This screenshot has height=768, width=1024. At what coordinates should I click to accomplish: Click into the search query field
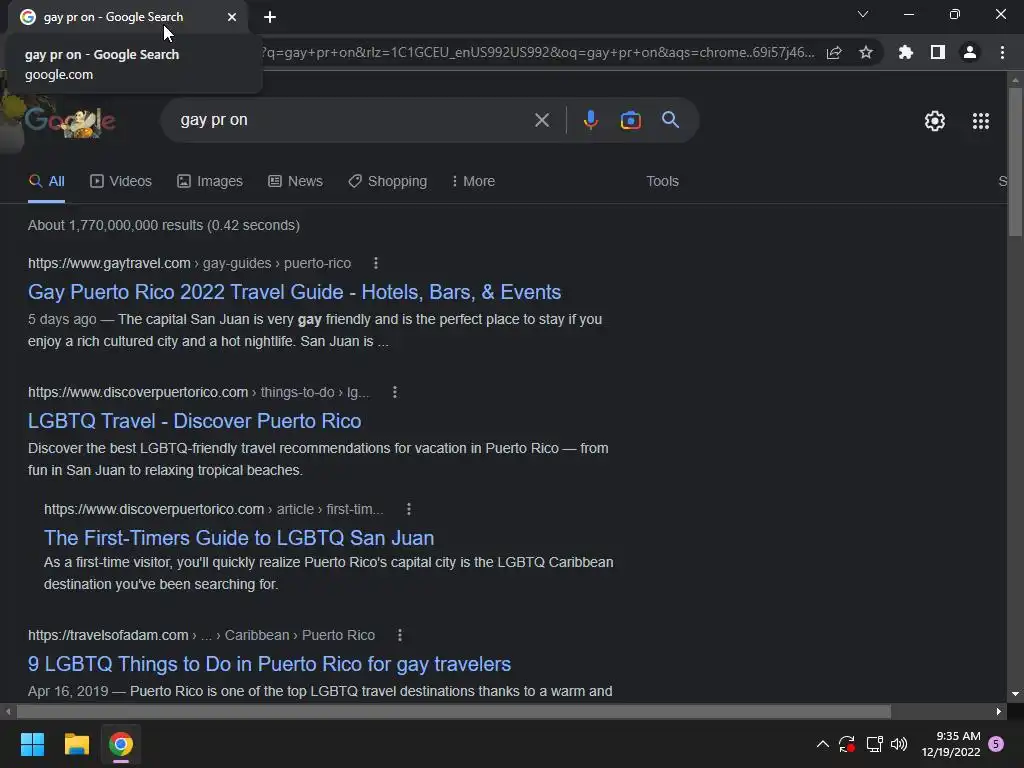click(x=353, y=120)
